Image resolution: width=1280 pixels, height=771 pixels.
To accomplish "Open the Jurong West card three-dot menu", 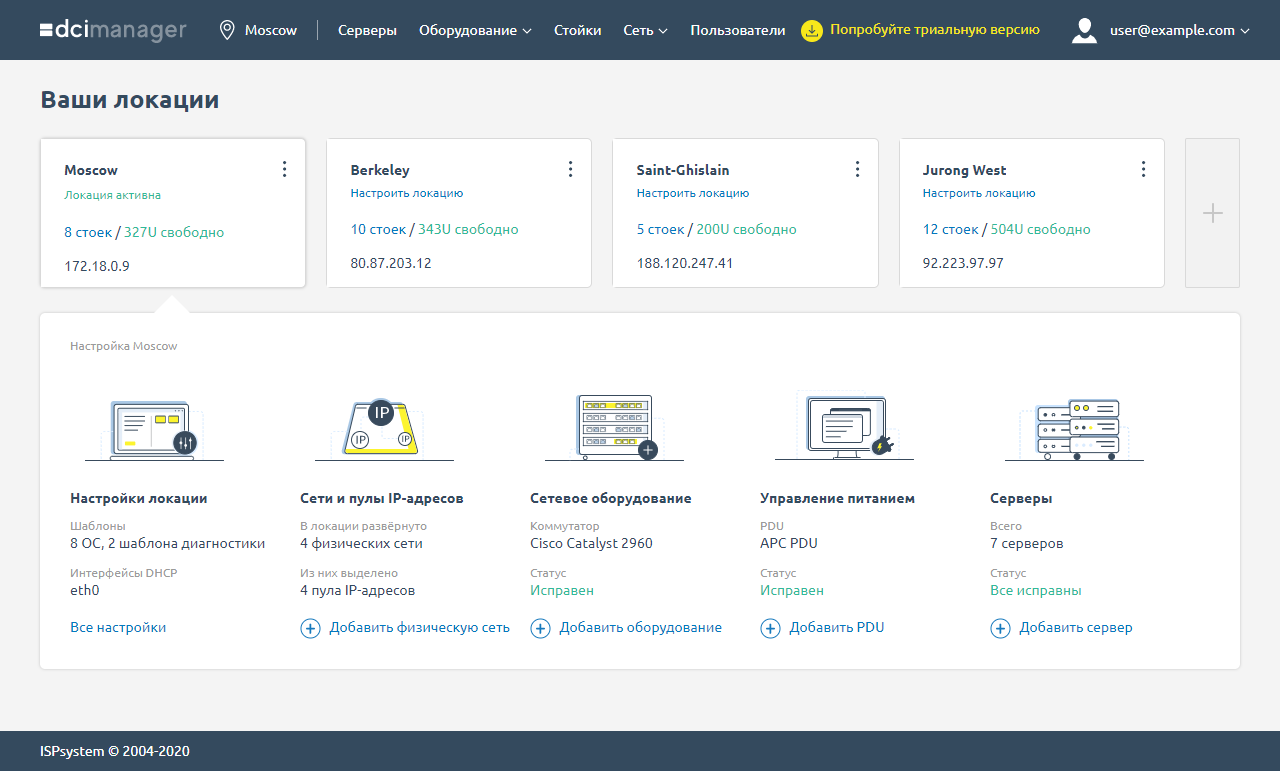I will (1143, 169).
